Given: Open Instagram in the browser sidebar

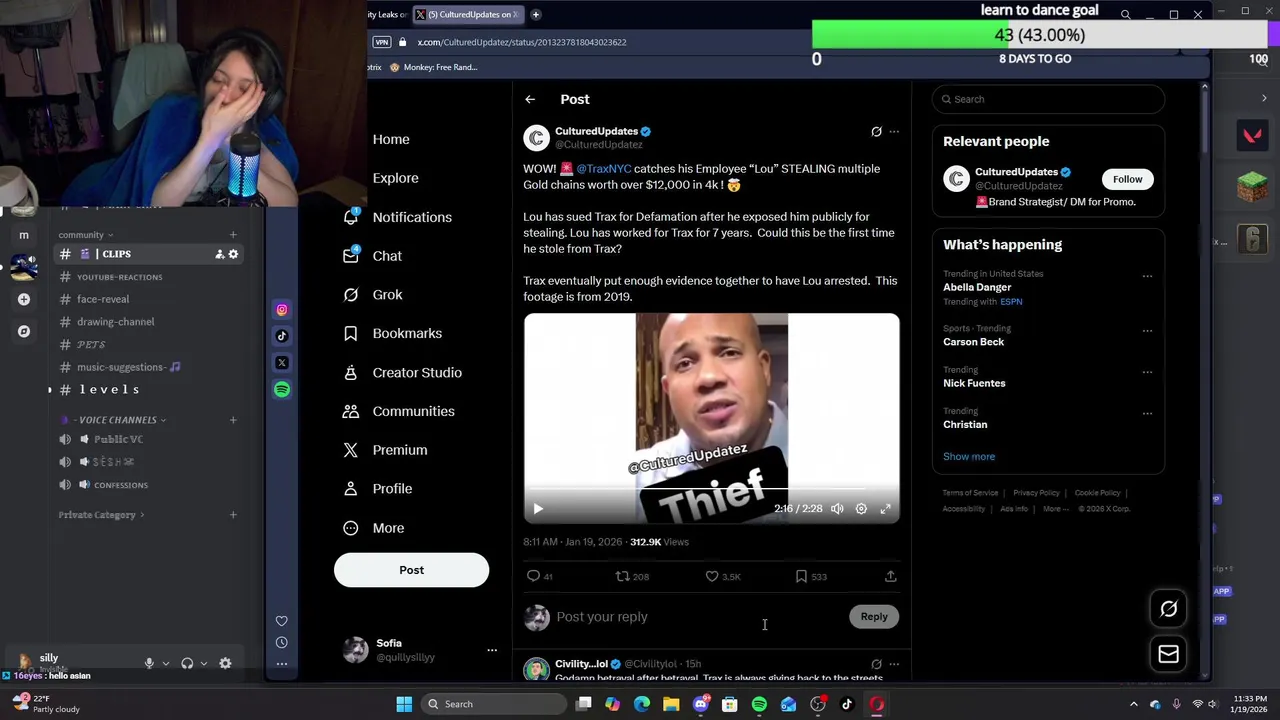Looking at the screenshot, I should coord(282,310).
